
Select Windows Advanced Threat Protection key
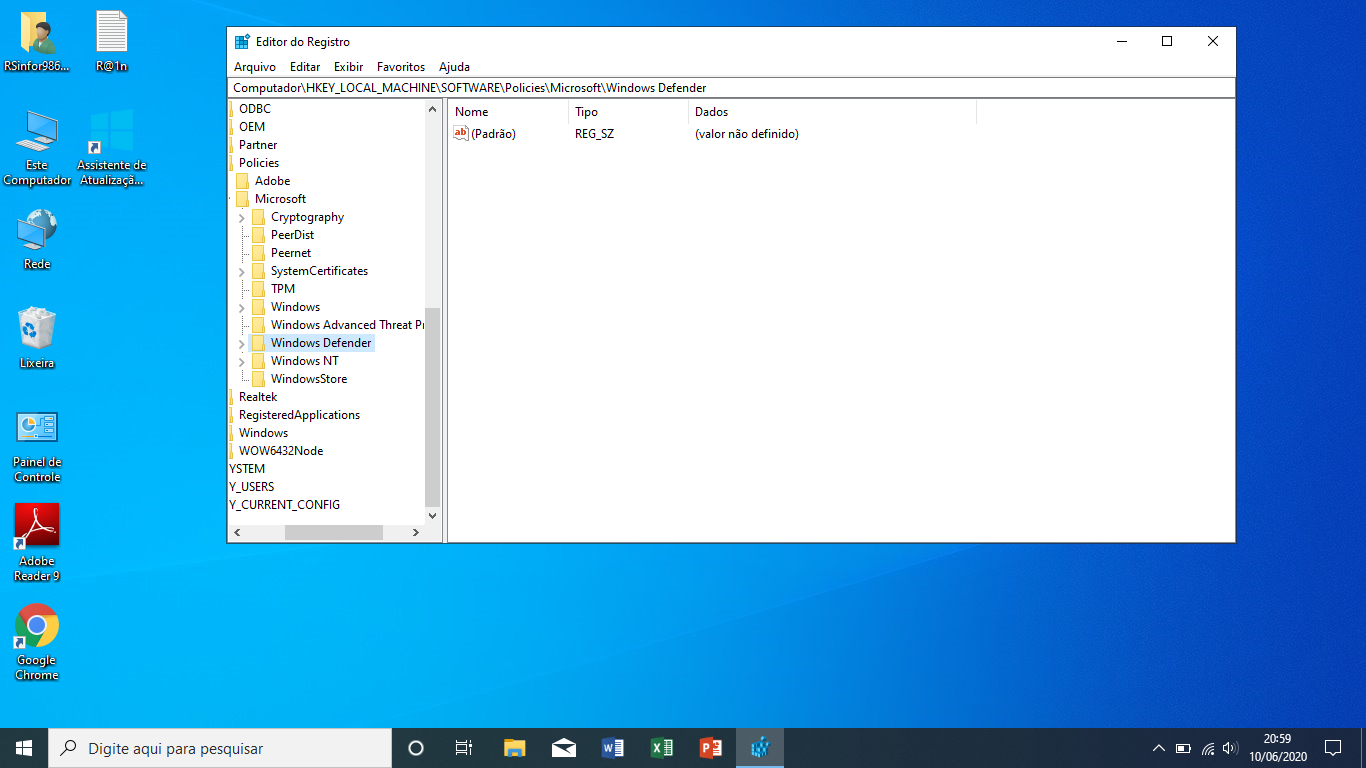pyautogui.click(x=347, y=325)
